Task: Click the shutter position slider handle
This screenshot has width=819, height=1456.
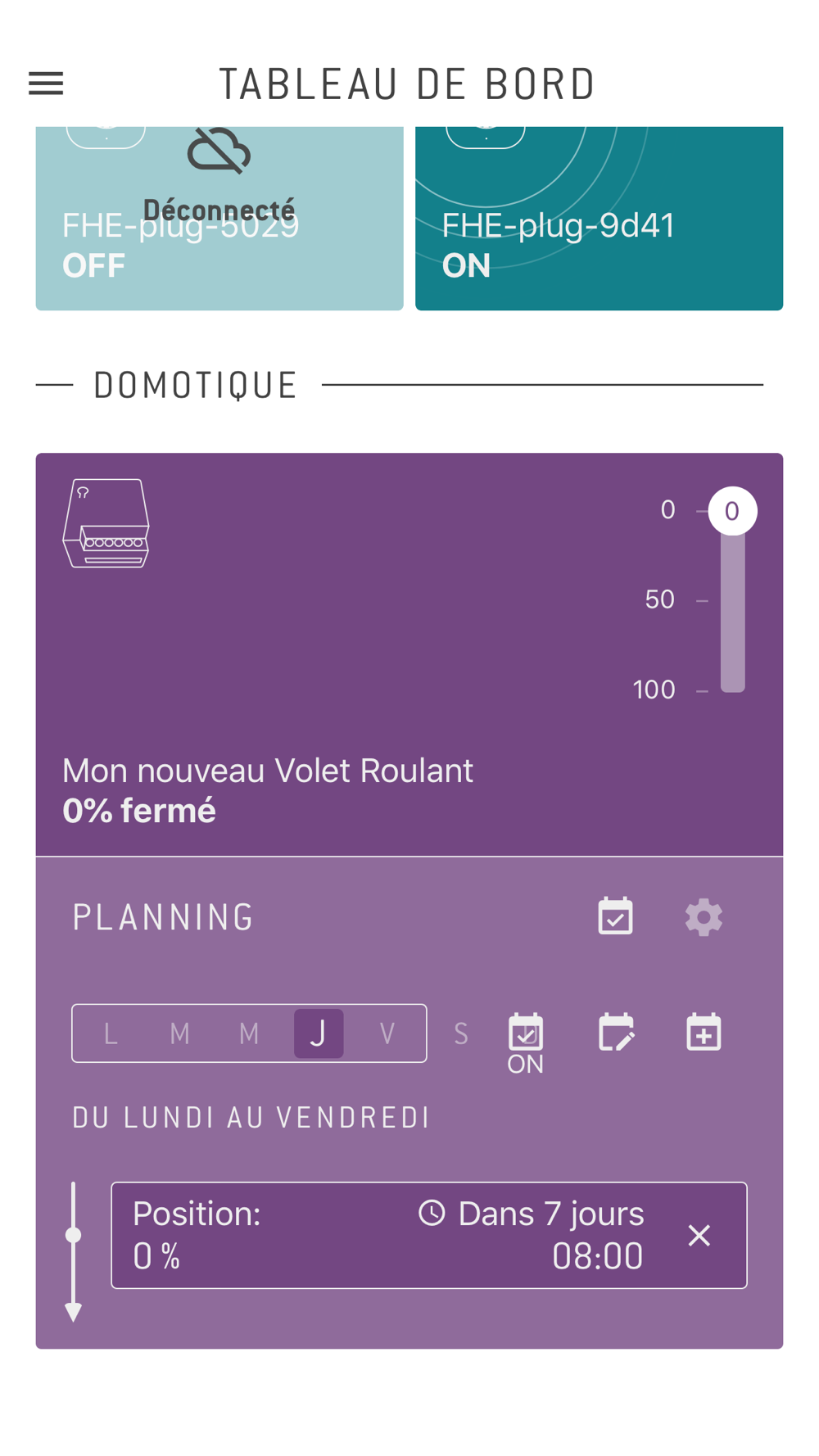Action: pyautogui.click(x=732, y=511)
